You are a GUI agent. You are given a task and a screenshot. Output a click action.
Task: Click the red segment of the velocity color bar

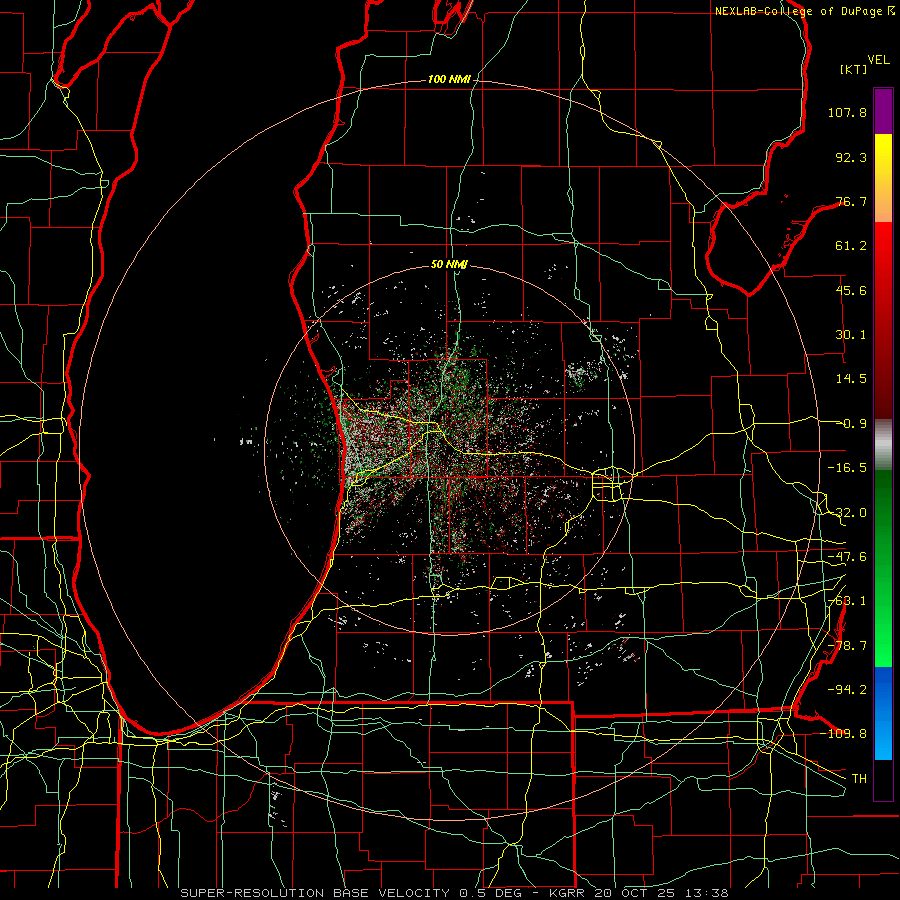(x=883, y=320)
